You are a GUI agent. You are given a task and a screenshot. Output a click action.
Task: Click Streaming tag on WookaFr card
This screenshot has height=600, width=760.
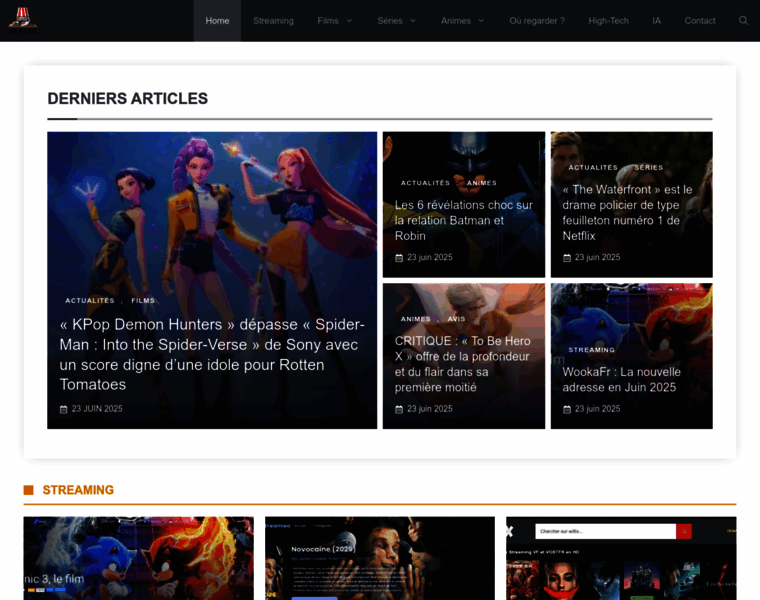591,350
